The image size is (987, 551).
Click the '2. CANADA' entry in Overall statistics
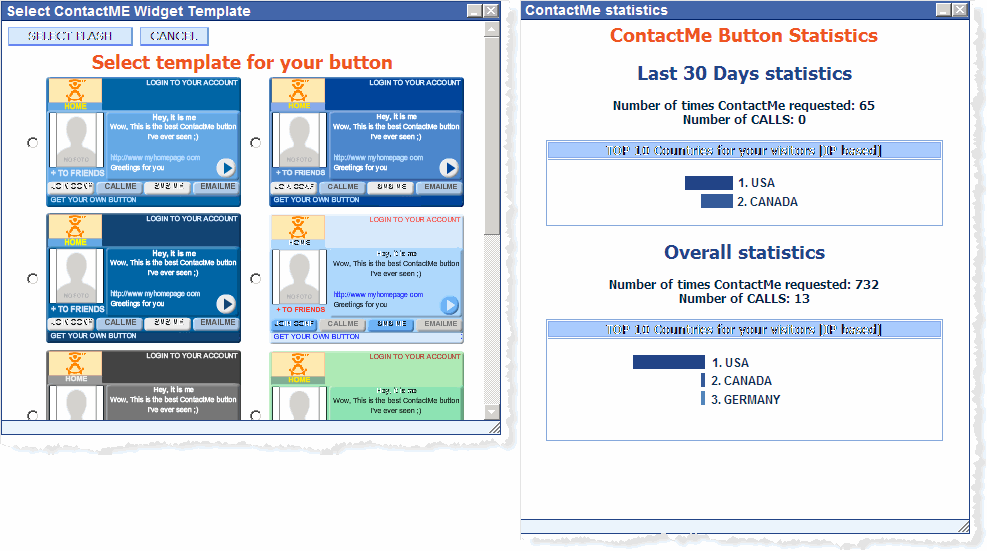click(x=741, y=381)
